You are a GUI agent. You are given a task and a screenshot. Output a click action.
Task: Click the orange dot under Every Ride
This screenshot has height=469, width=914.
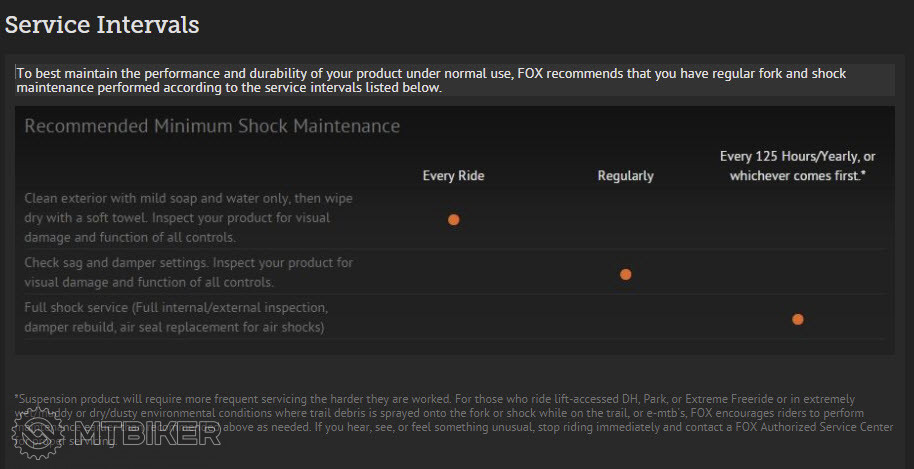[x=454, y=219]
